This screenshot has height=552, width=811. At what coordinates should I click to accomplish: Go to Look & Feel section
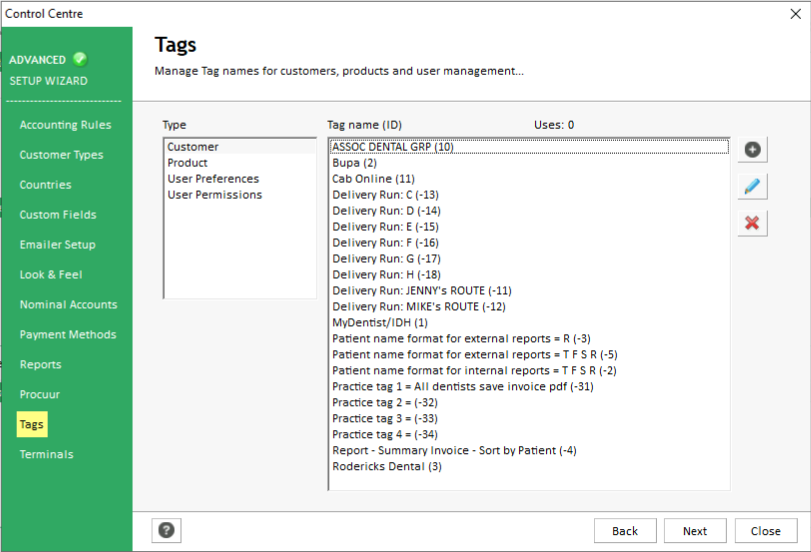tap(51, 275)
